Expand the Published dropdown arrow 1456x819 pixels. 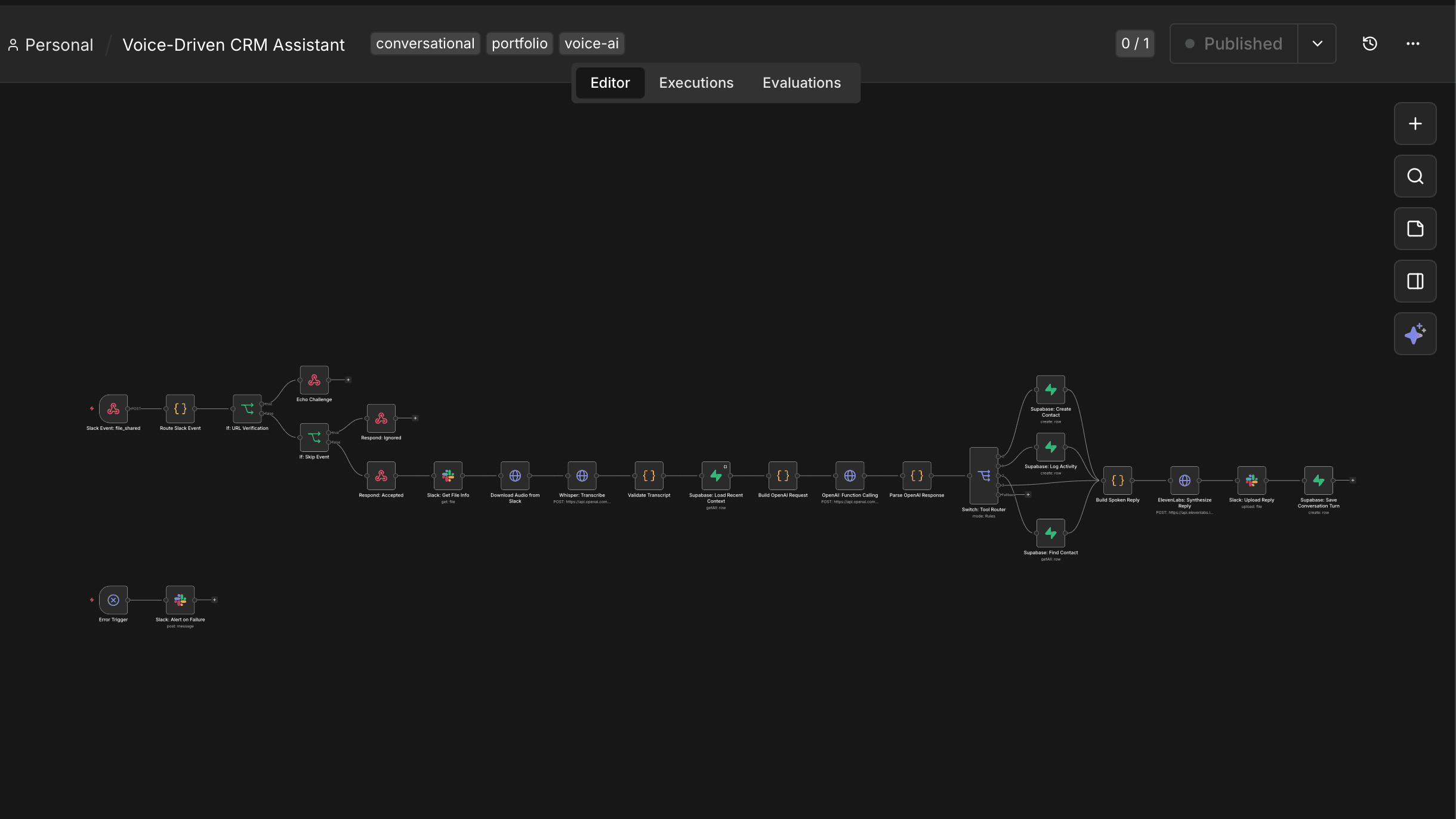(1318, 44)
